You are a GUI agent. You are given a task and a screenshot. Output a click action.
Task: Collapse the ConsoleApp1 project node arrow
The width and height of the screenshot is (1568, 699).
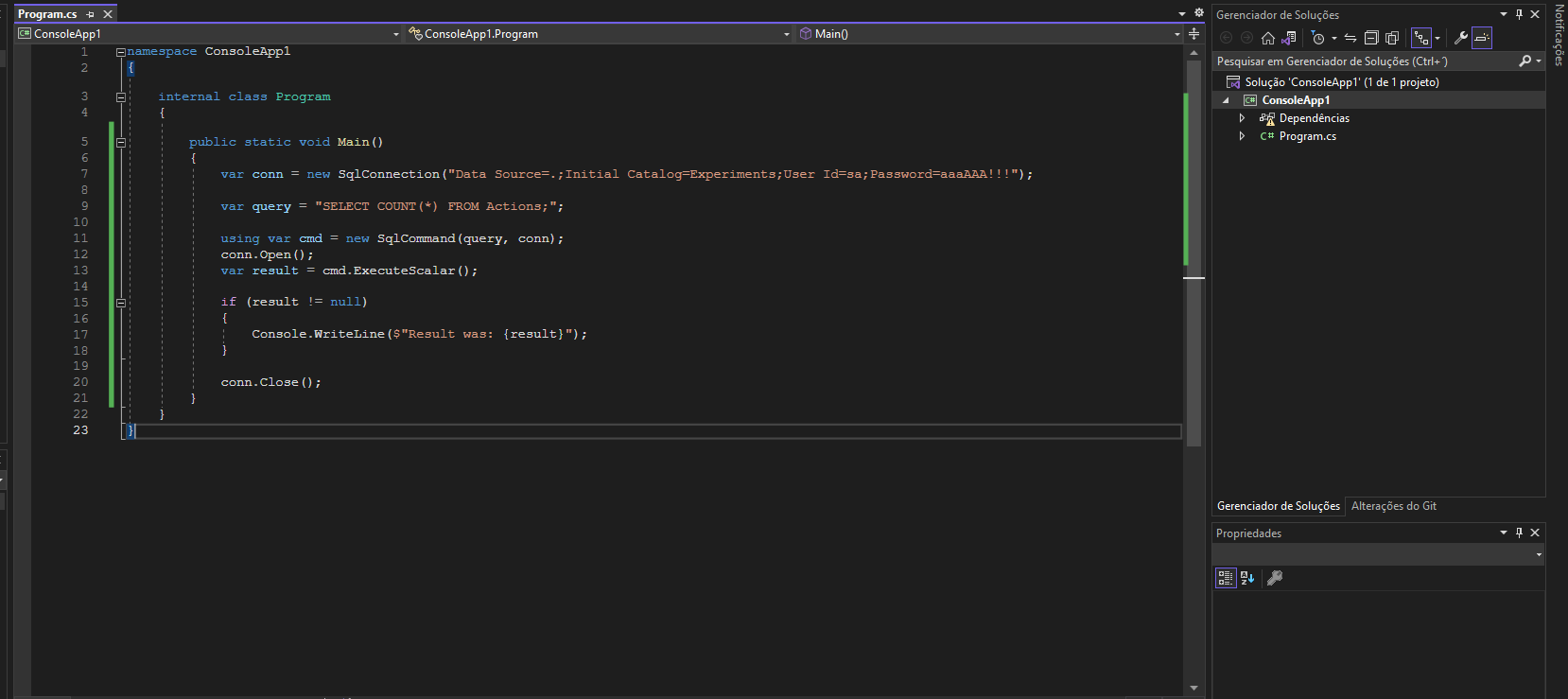(x=1227, y=100)
